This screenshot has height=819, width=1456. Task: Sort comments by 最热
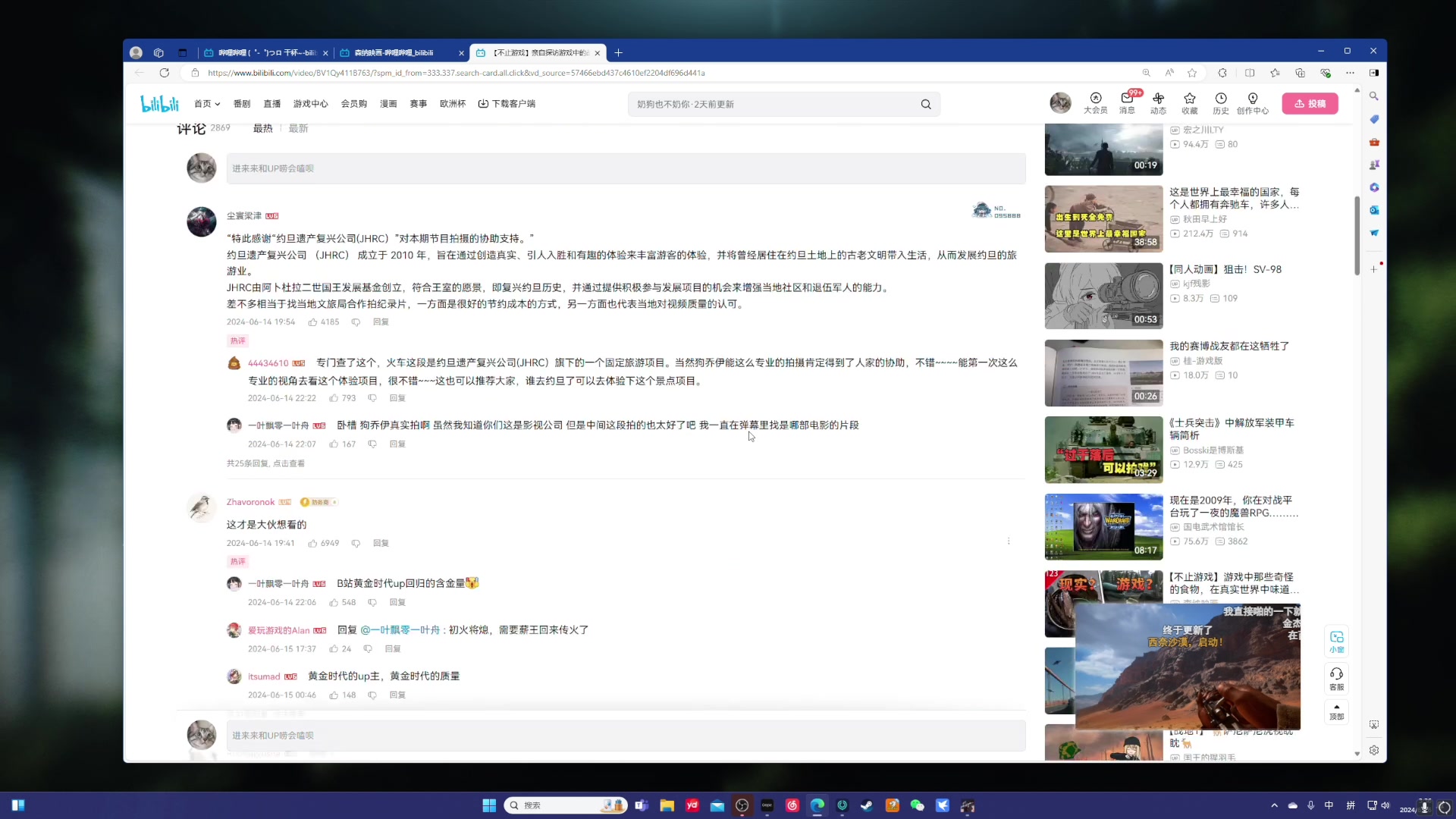pyautogui.click(x=262, y=129)
